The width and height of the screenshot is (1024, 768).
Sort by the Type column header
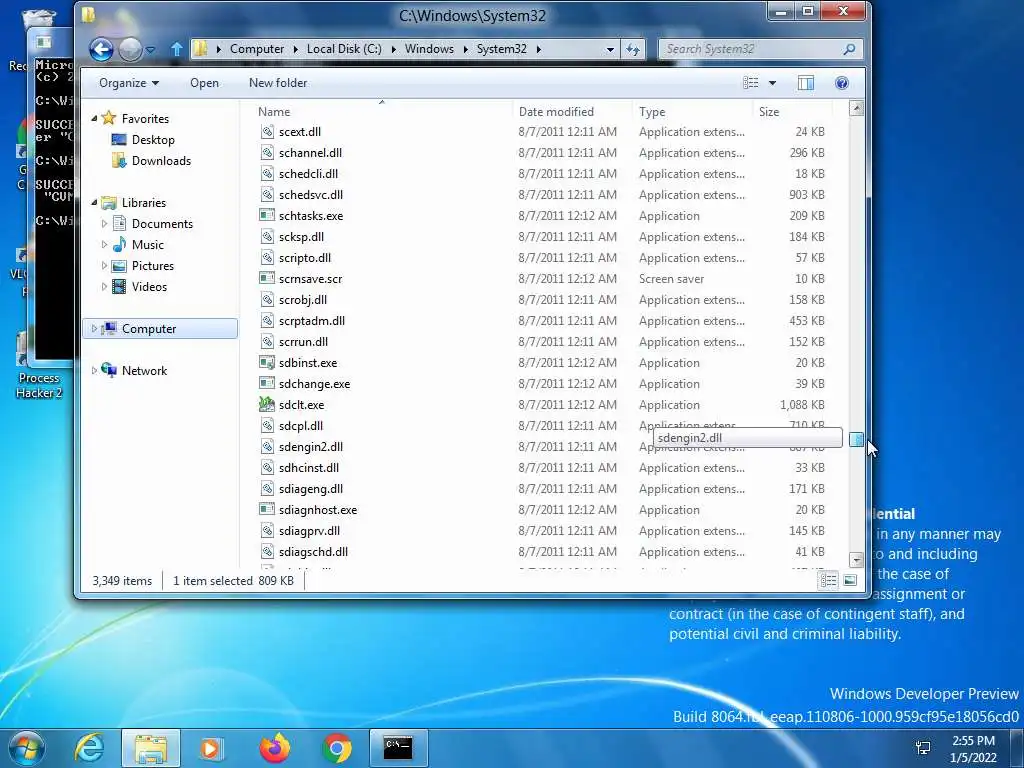[x=691, y=112]
